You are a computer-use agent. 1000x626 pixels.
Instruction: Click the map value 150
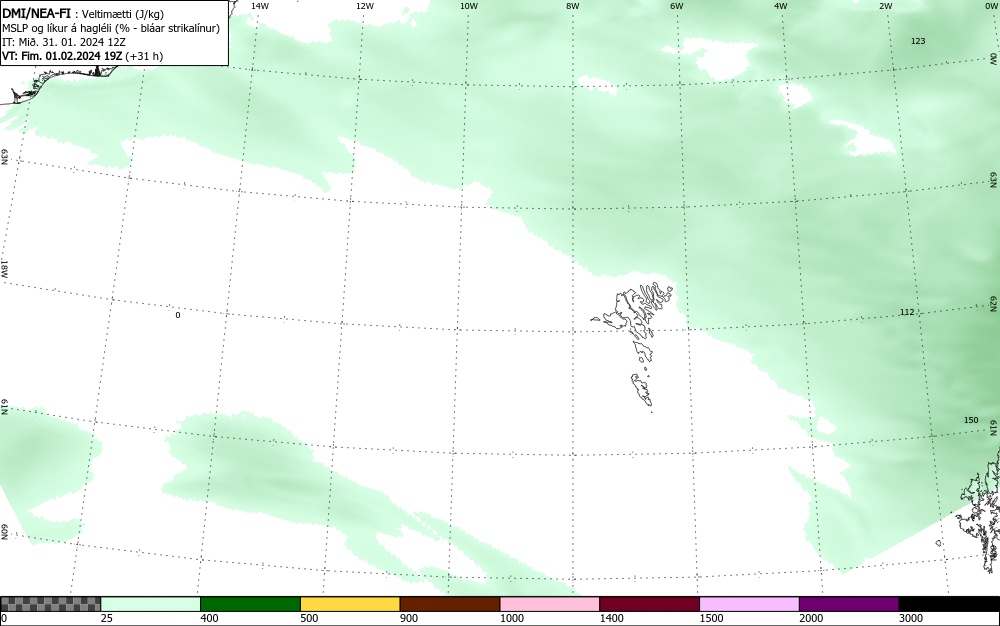pyautogui.click(x=971, y=420)
